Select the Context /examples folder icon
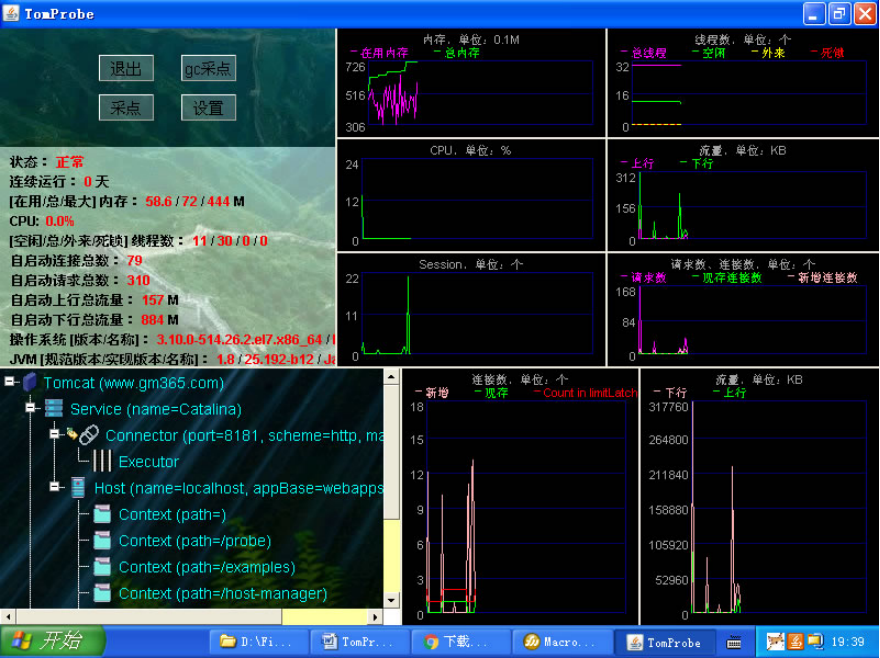 point(102,566)
